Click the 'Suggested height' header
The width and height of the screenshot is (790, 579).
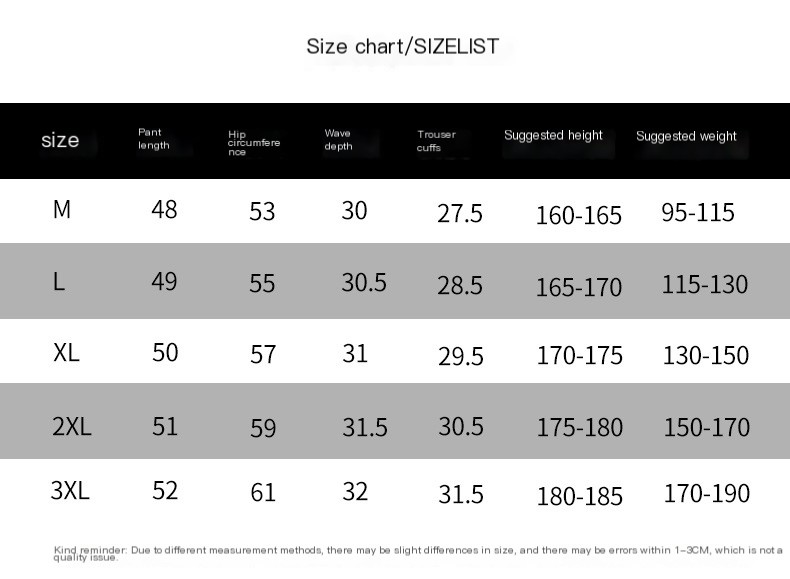(x=553, y=135)
